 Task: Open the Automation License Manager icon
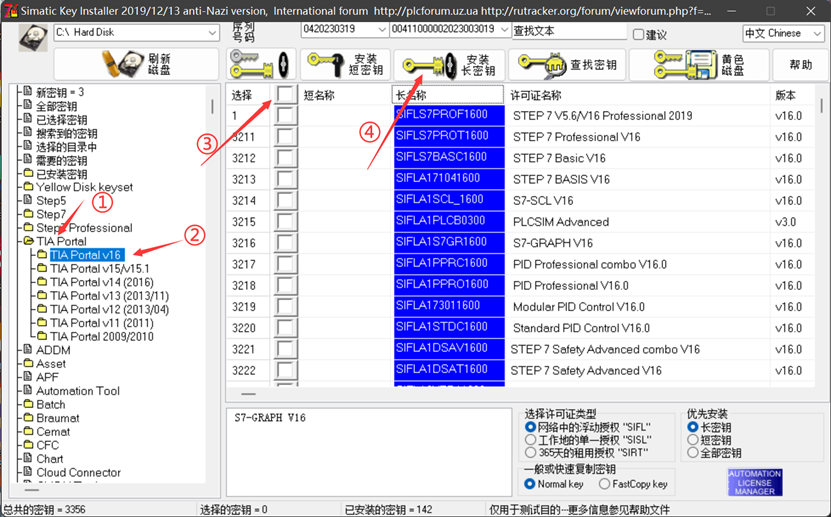click(754, 482)
